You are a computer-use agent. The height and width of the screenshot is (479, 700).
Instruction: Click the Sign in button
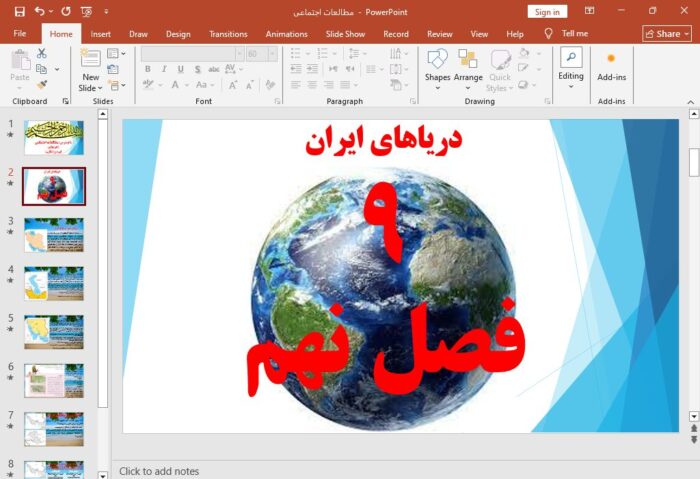coord(547,12)
